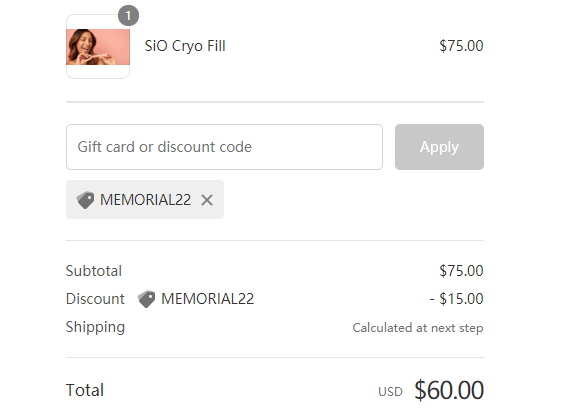Viewport: 570px width, 415px height.
Task: Click the Apply button
Action: pos(439,147)
